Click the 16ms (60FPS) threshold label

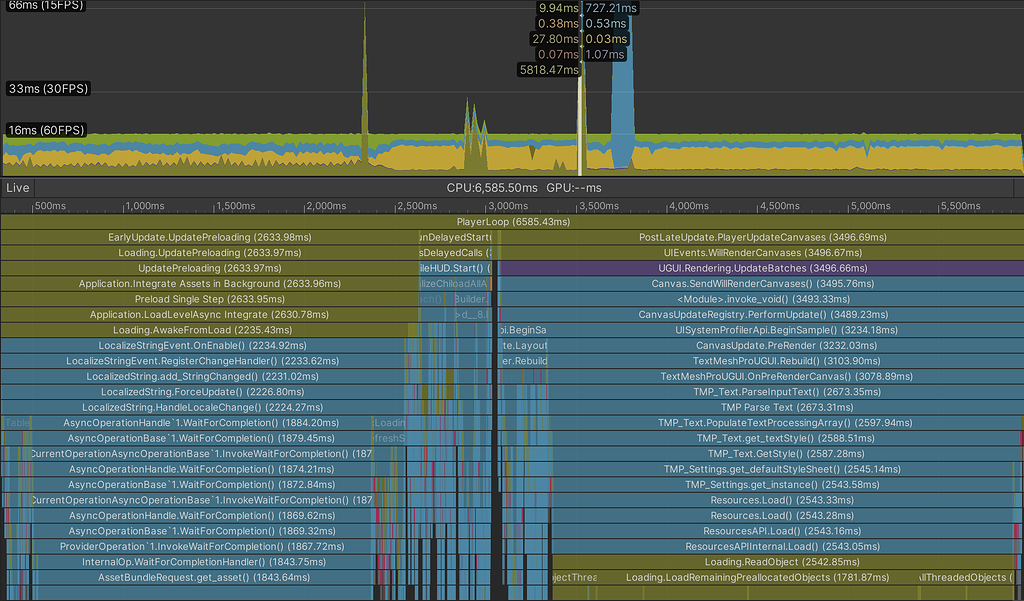pos(48,130)
